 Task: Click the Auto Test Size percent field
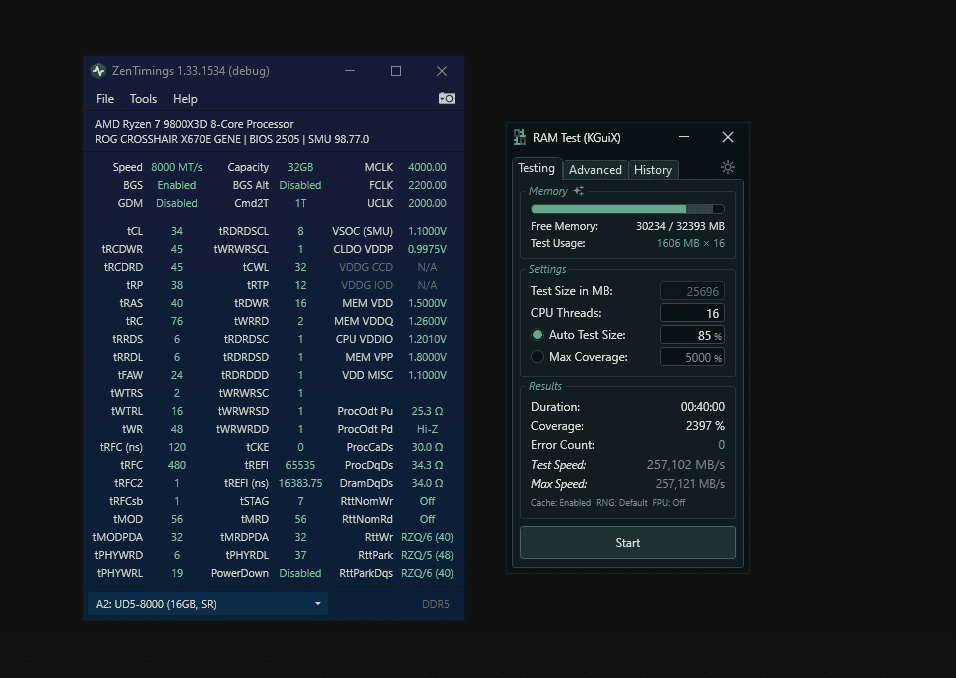(x=692, y=335)
